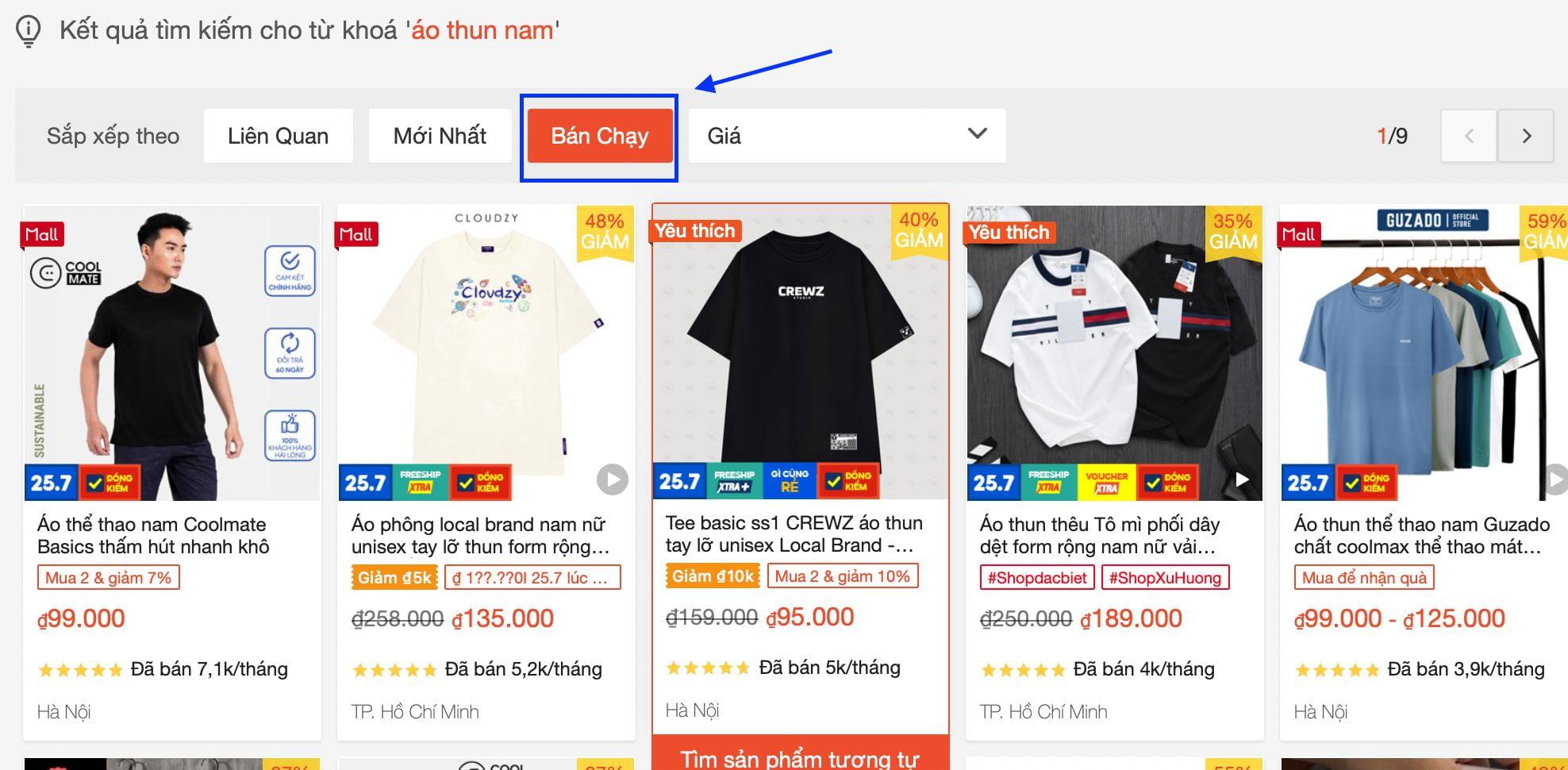Click Yêu thích badge on striped shirt card
1568x770 pixels.
[1009, 233]
